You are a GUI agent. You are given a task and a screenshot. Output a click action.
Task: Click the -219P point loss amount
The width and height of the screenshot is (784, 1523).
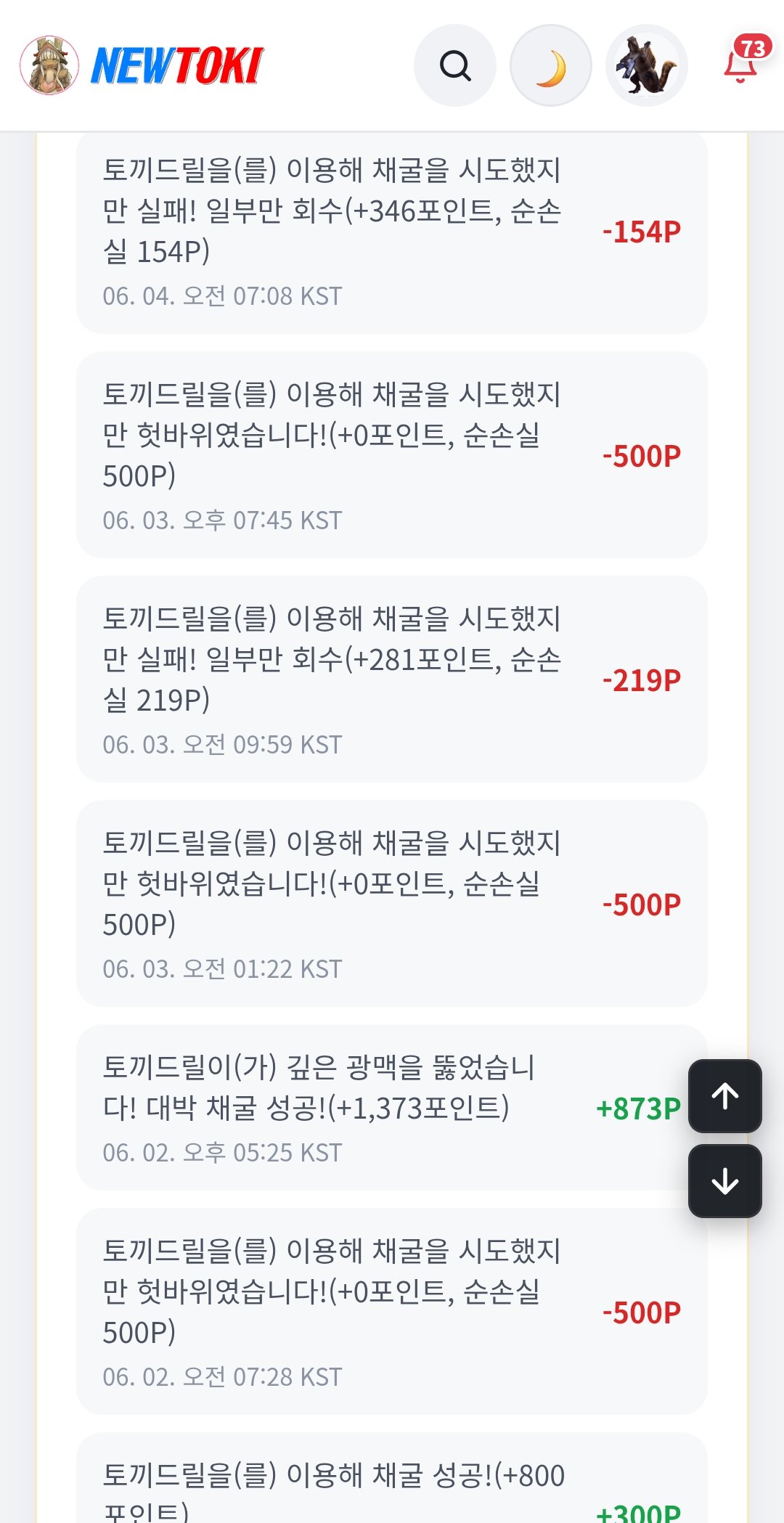(x=642, y=680)
